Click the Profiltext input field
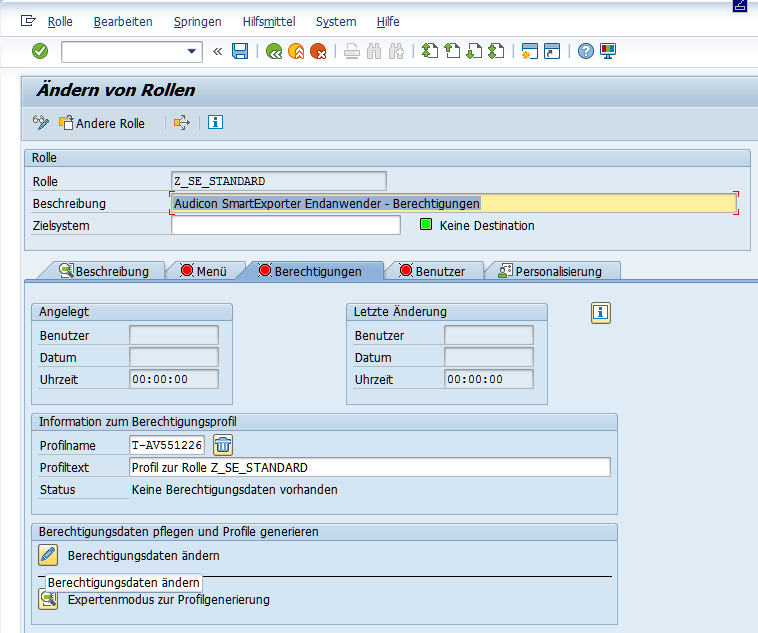The height and width of the screenshot is (633, 758). (370, 467)
